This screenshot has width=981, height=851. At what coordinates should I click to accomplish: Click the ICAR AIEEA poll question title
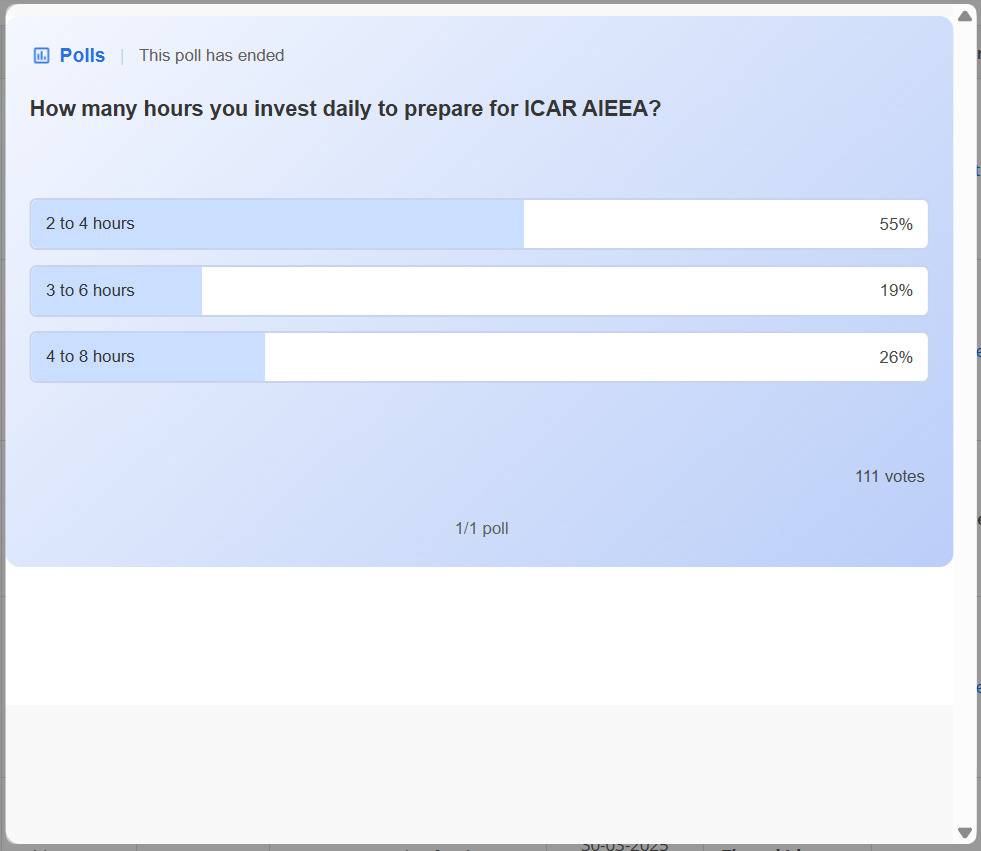pyautogui.click(x=345, y=109)
